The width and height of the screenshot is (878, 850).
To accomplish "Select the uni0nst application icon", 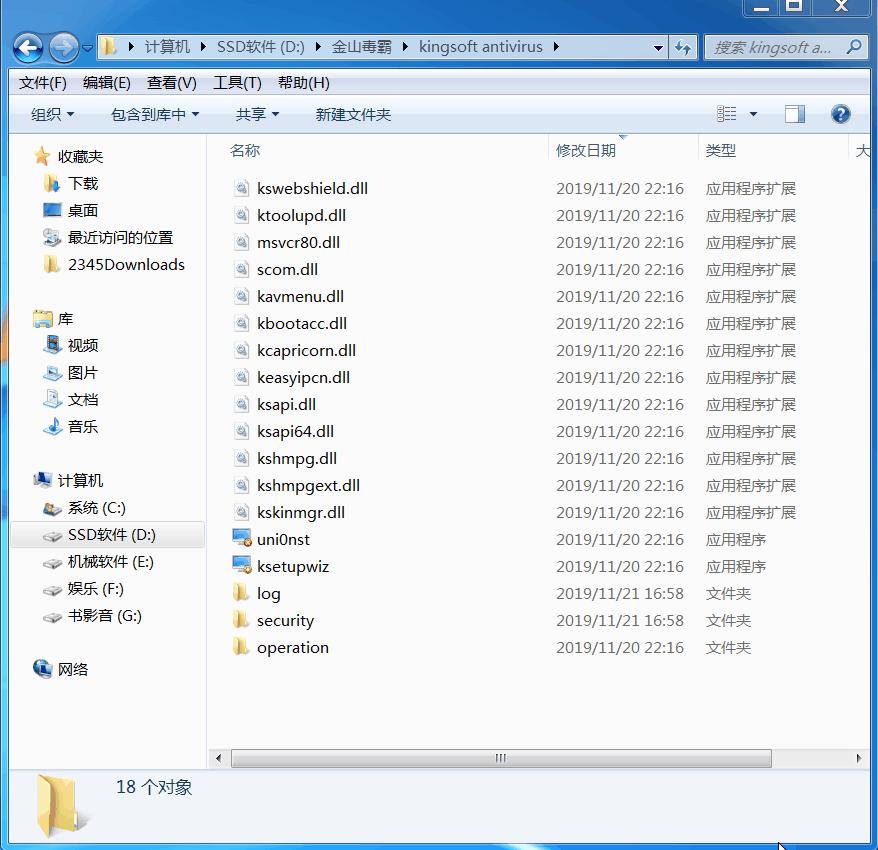I will (x=242, y=538).
